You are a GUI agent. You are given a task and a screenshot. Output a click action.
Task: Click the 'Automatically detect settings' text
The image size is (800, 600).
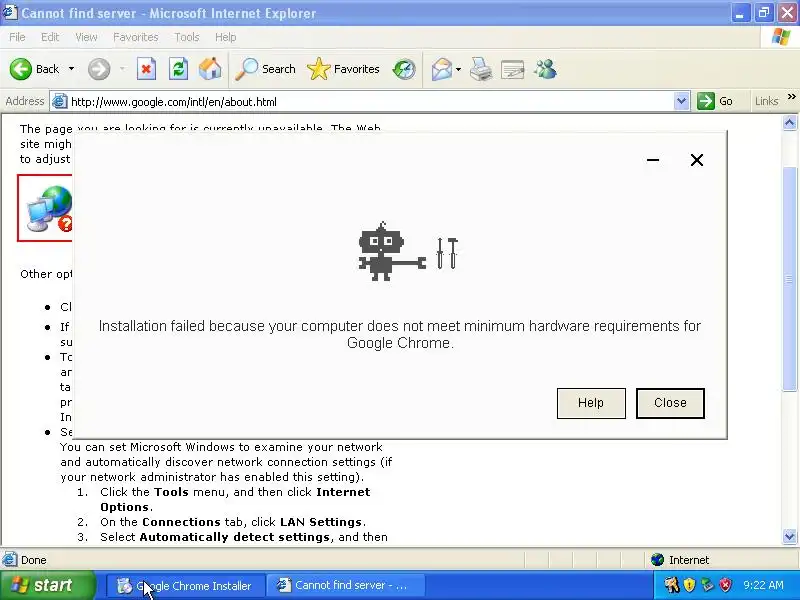pyautogui.click(x=235, y=537)
